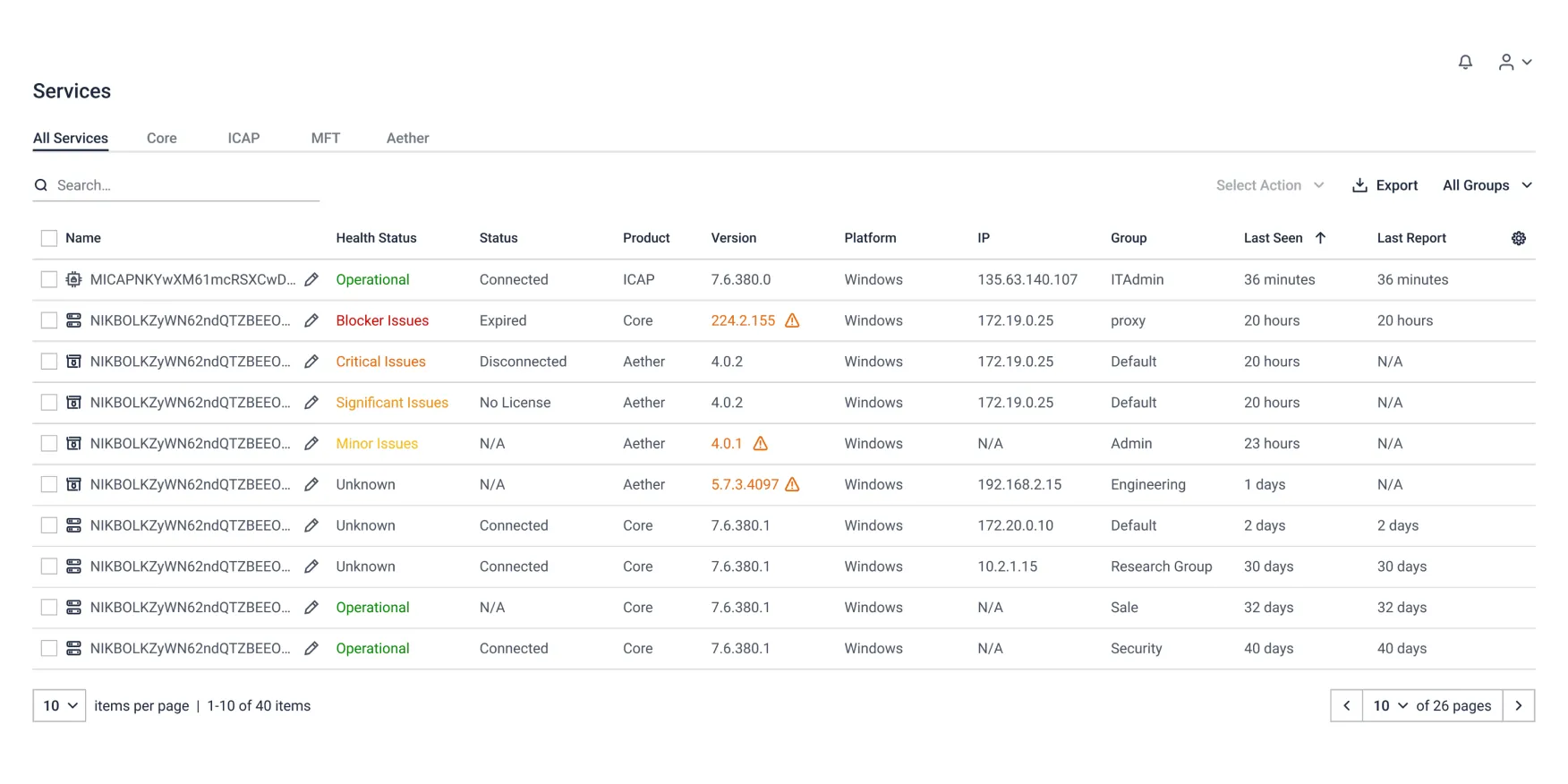Click edit pencil for MICAPNKYwXM61mcRSXCwD row
The image size is (1568, 784).
tap(311, 279)
